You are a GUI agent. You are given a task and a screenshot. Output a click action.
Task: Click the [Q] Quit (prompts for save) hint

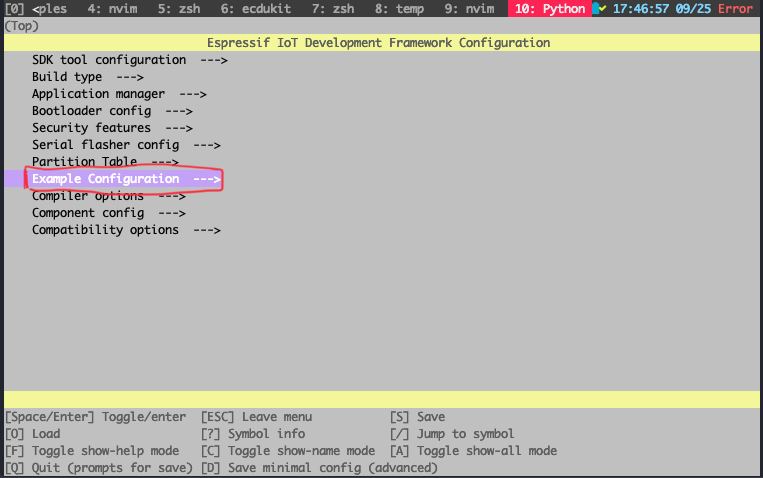pos(99,468)
